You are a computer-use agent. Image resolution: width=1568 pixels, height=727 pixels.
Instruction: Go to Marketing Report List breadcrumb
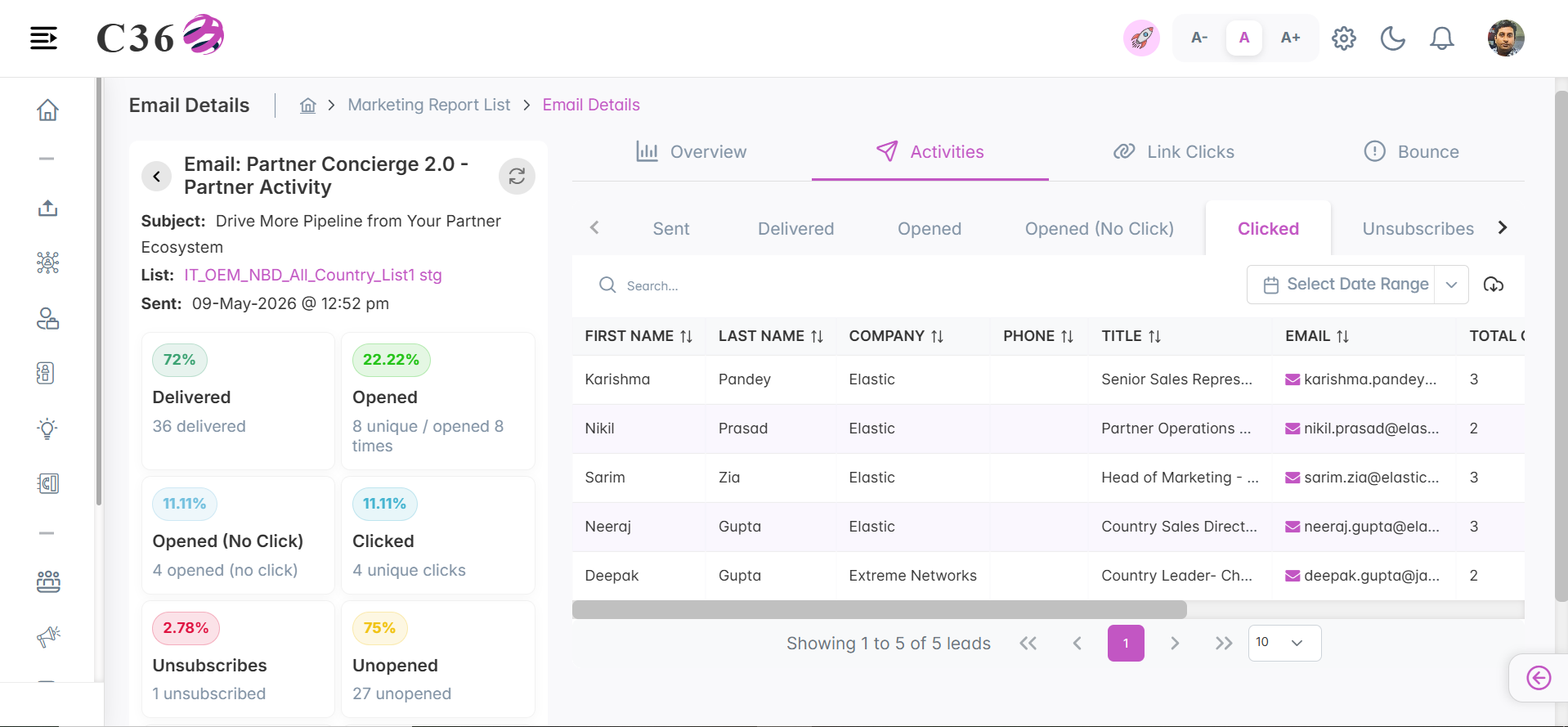[428, 105]
